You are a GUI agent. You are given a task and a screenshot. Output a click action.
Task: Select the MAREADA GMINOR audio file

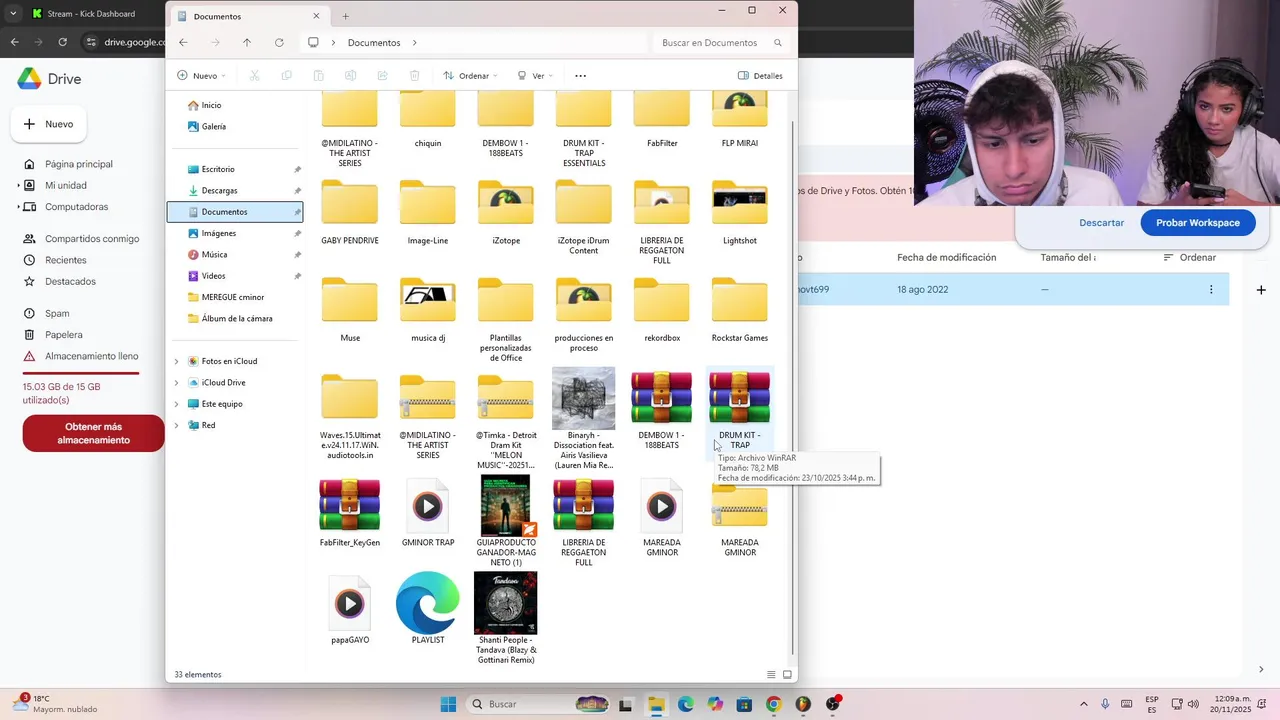click(x=662, y=505)
